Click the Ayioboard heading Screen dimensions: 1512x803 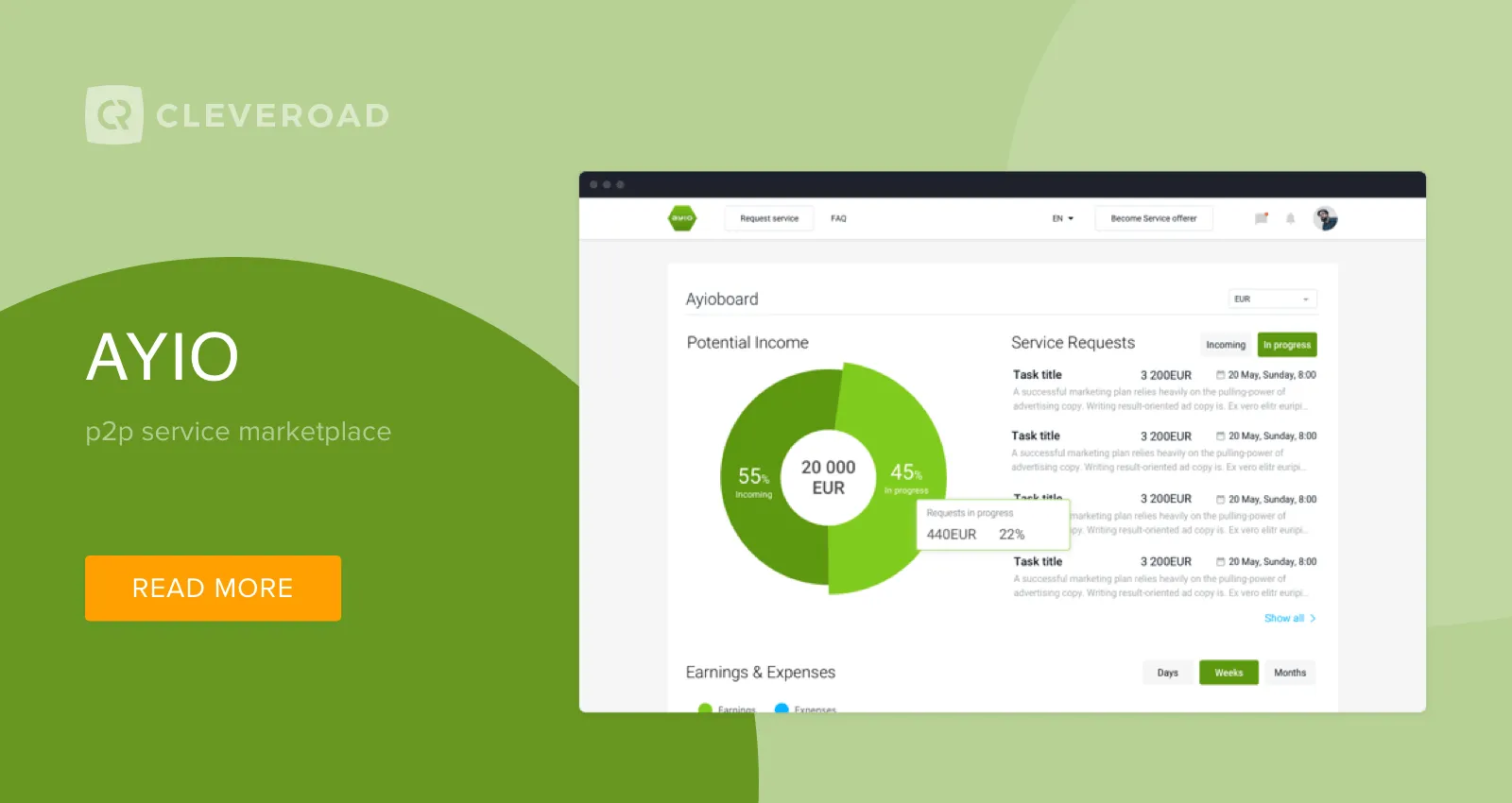[x=722, y=299]
